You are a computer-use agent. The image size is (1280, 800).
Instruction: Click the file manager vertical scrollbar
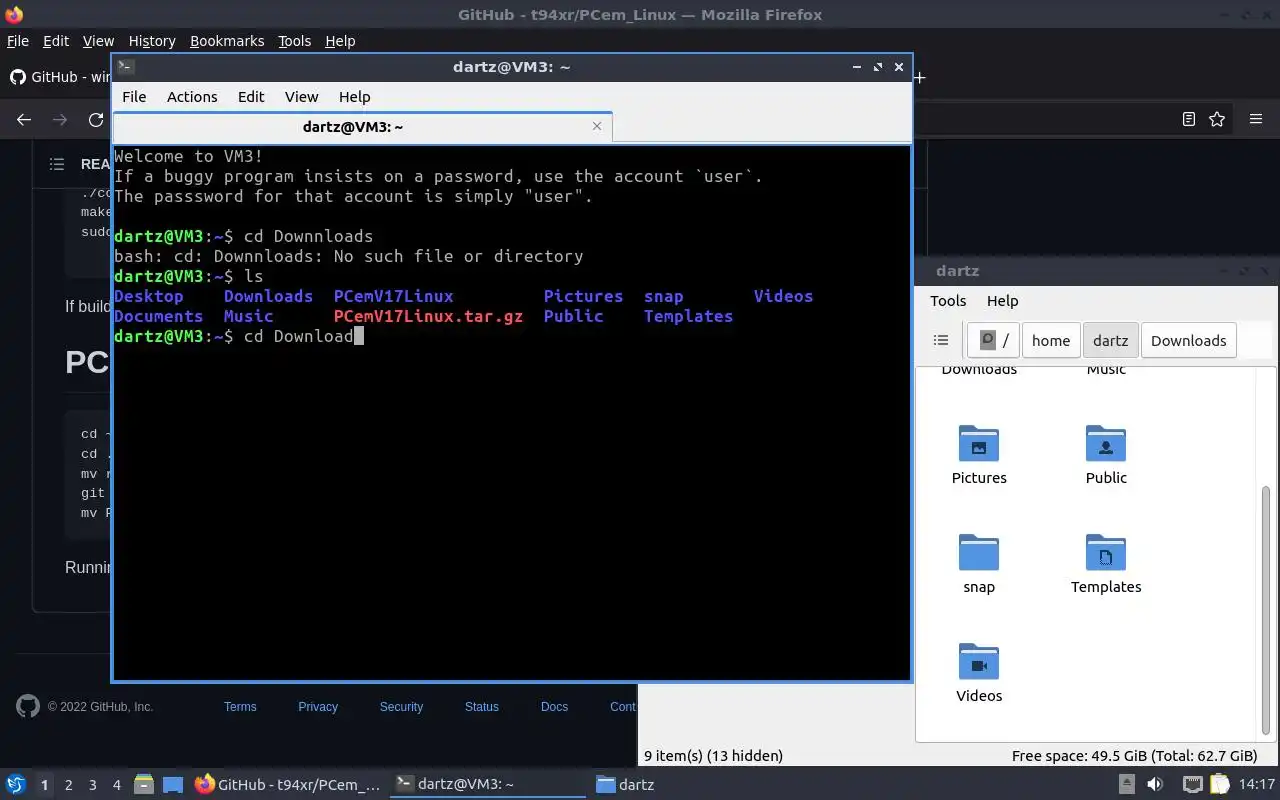[1266, 610]
